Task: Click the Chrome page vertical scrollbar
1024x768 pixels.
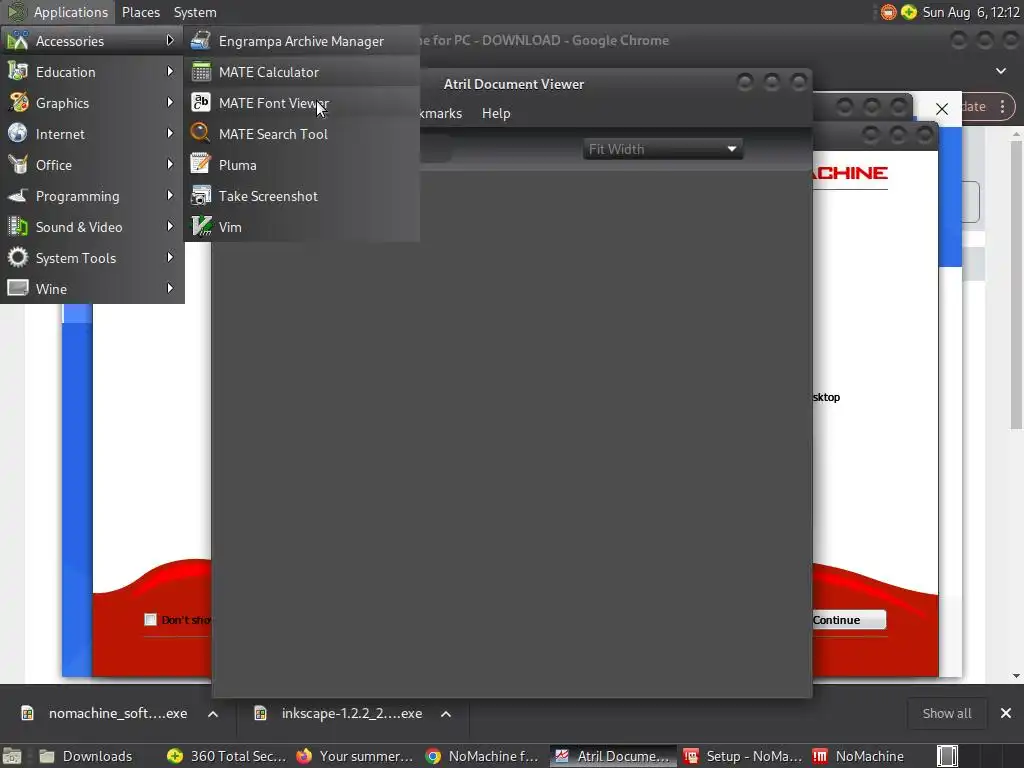Action: pos(1016,284)
